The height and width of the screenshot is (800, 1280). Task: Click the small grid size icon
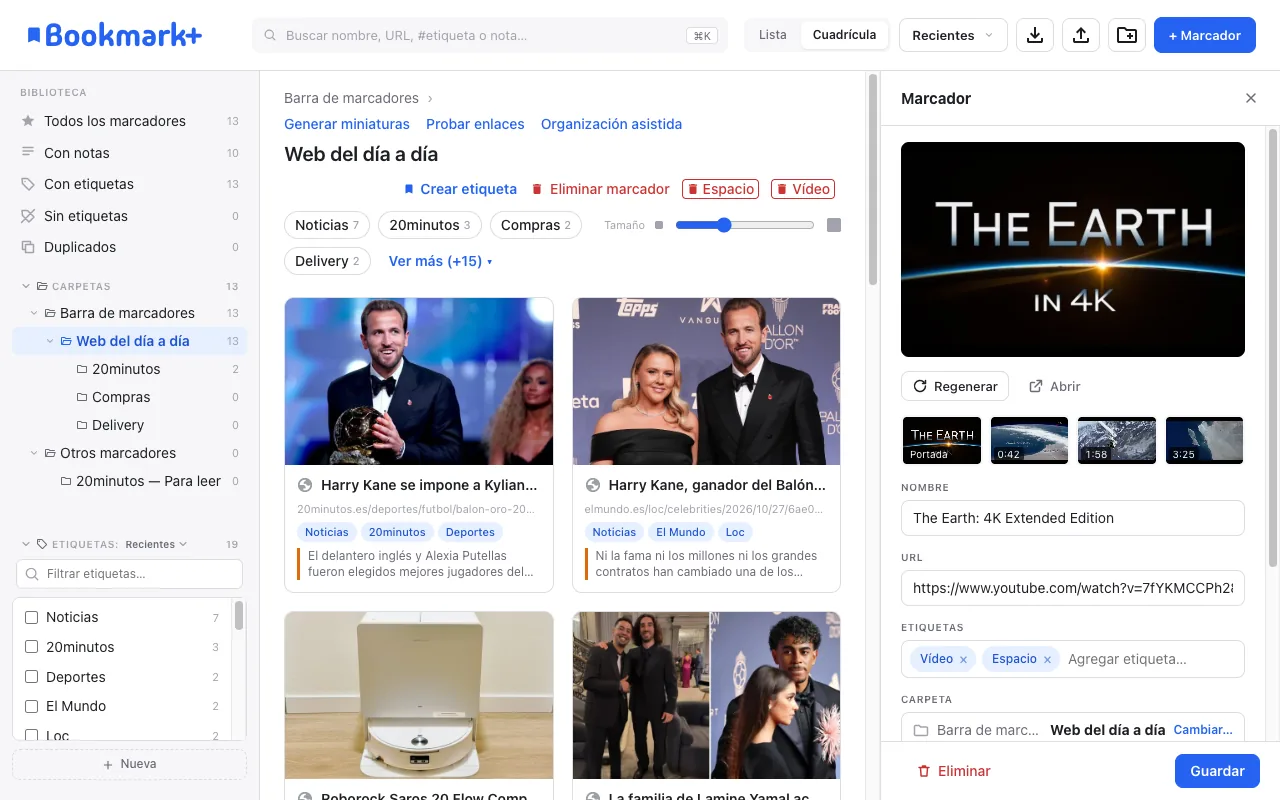(658, 225)
